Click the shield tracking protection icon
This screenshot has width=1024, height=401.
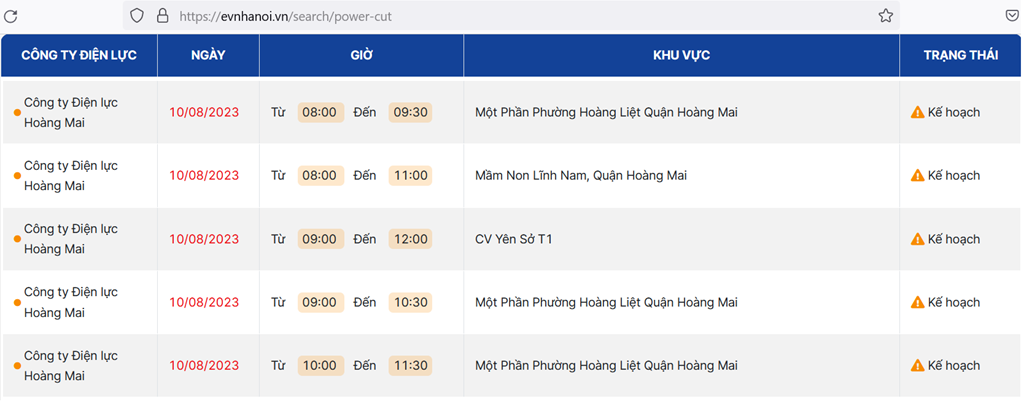tap(137, 16)
